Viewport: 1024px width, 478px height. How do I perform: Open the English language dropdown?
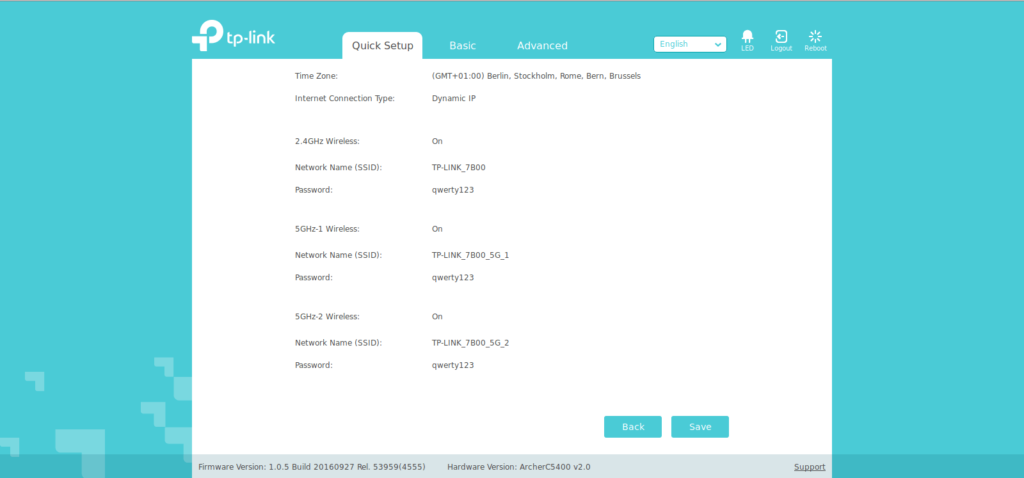tap(690, 44)
